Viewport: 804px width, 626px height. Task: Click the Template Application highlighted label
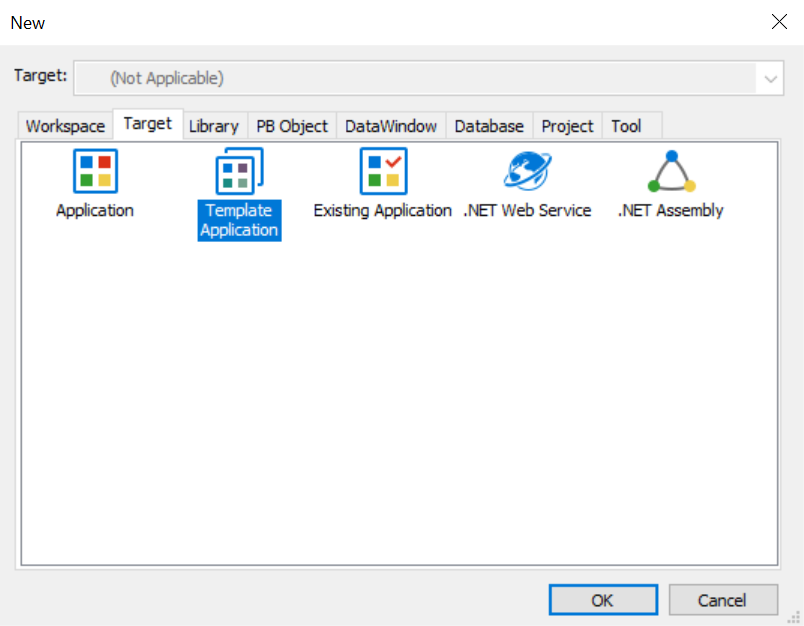pyautogui.click(x=239, y=220)
